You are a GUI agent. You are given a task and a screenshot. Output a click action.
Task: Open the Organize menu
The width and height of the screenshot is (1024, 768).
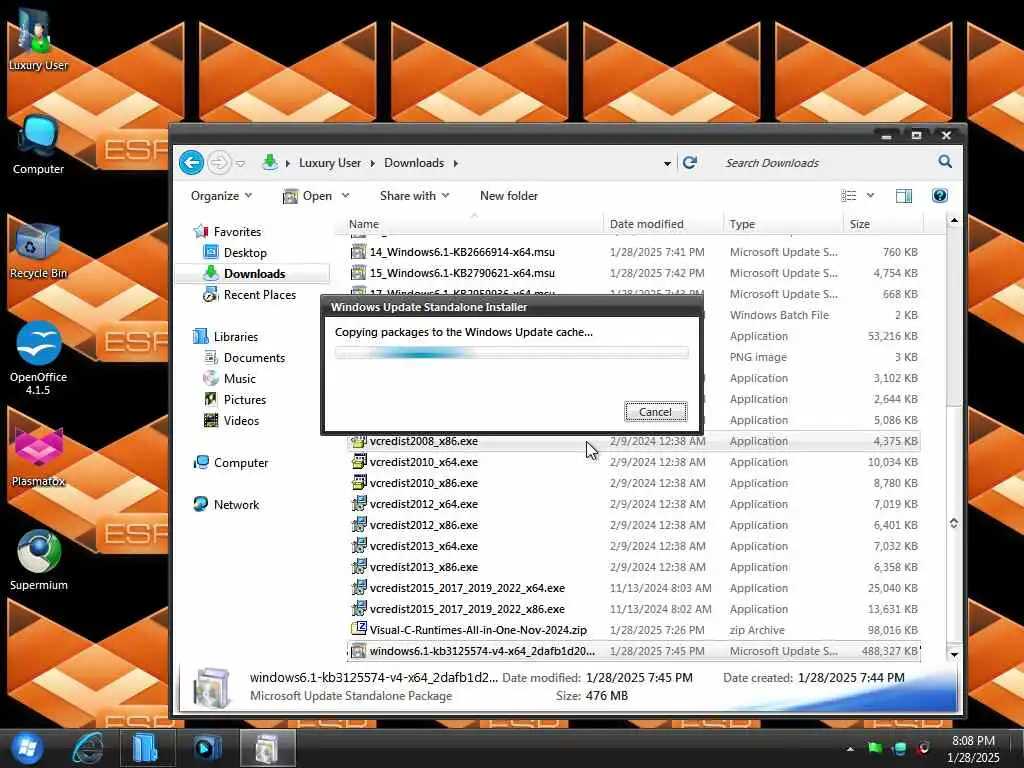pyautogui.click(x=221, y=196)
